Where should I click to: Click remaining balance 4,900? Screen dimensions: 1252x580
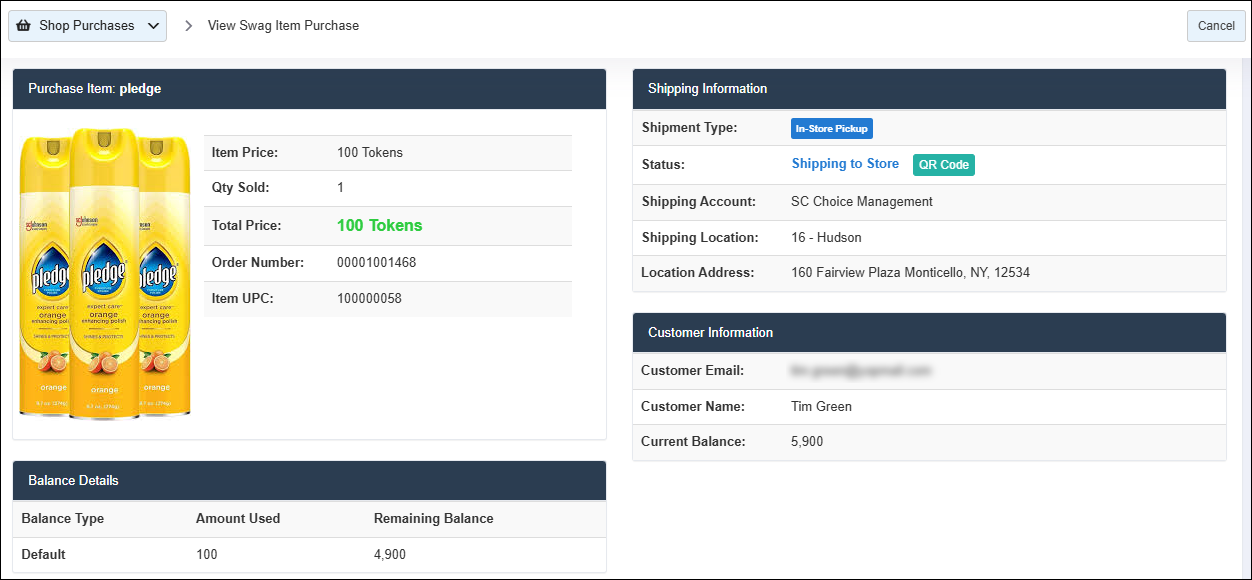(x=390, y=555)
